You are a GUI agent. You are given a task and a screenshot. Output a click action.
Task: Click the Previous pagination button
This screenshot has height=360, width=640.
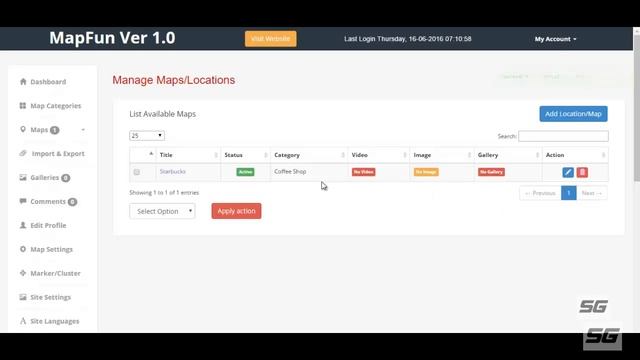pyautogui.click(x=540, y=193)
